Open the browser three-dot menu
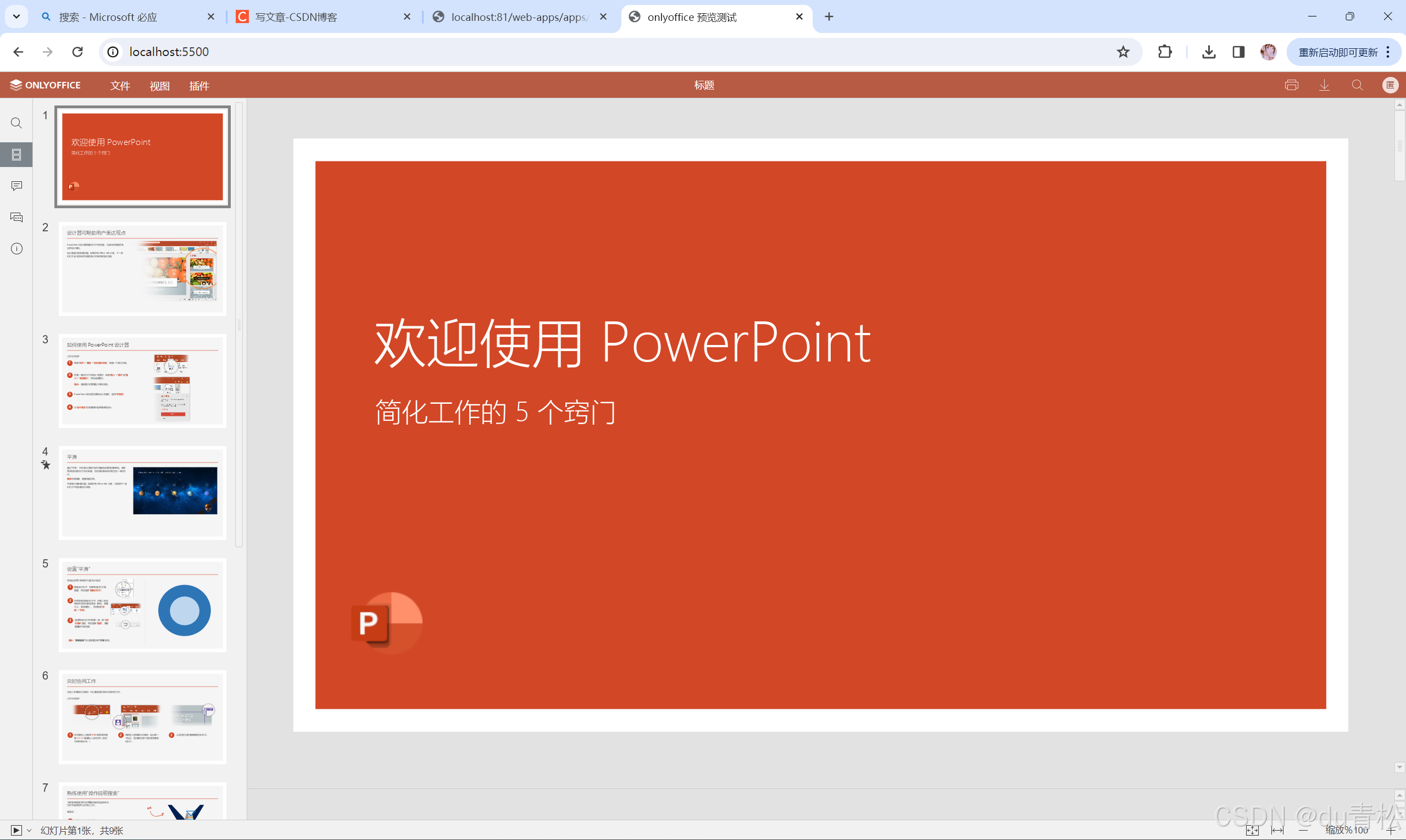The width and height of the screenshot is (1406, 840). tap(1388, 52)
